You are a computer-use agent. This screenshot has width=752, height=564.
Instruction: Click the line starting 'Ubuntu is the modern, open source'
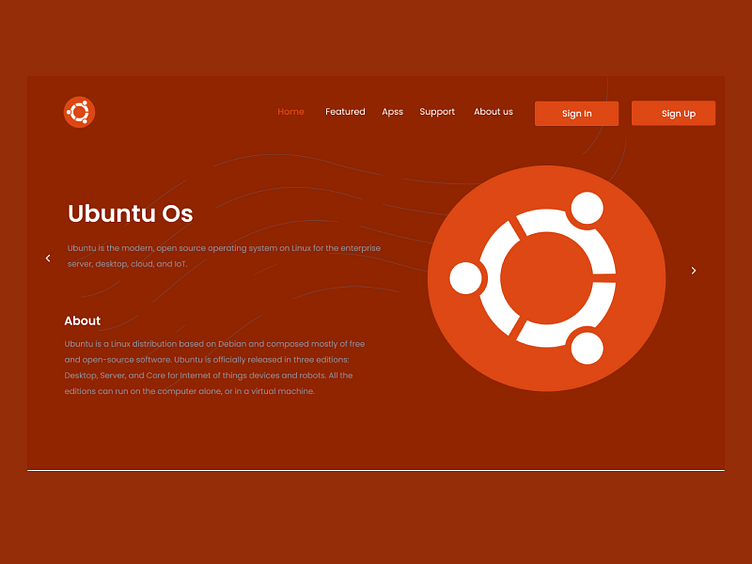click(x=224, y=248)
